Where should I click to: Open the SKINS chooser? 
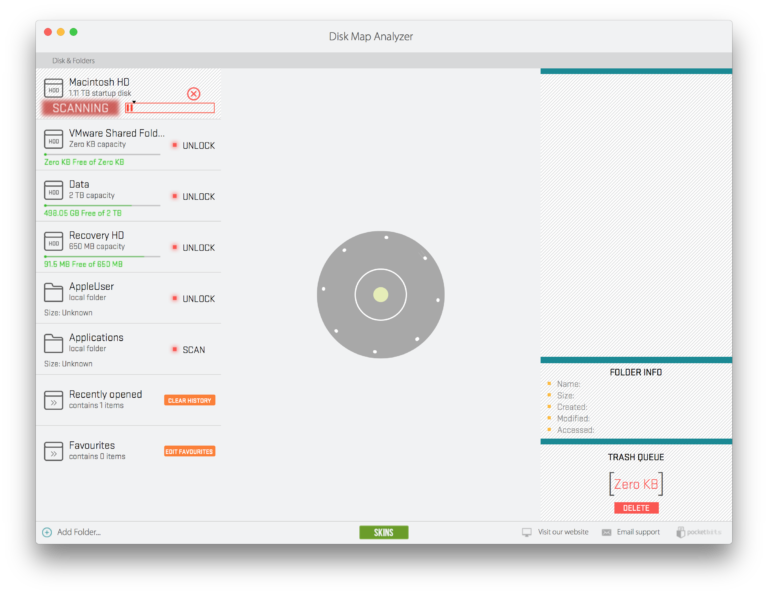(x=384, y=532)
